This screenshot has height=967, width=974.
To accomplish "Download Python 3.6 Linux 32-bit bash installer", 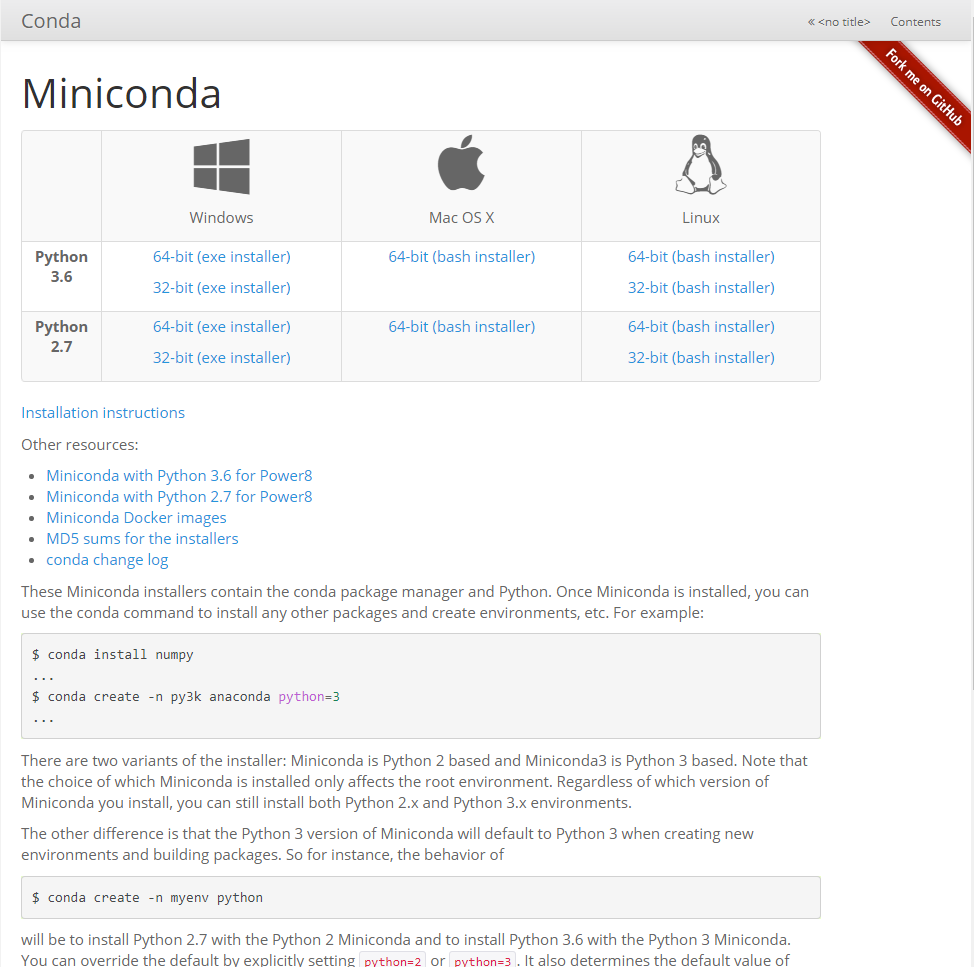I will pos(701,288).
